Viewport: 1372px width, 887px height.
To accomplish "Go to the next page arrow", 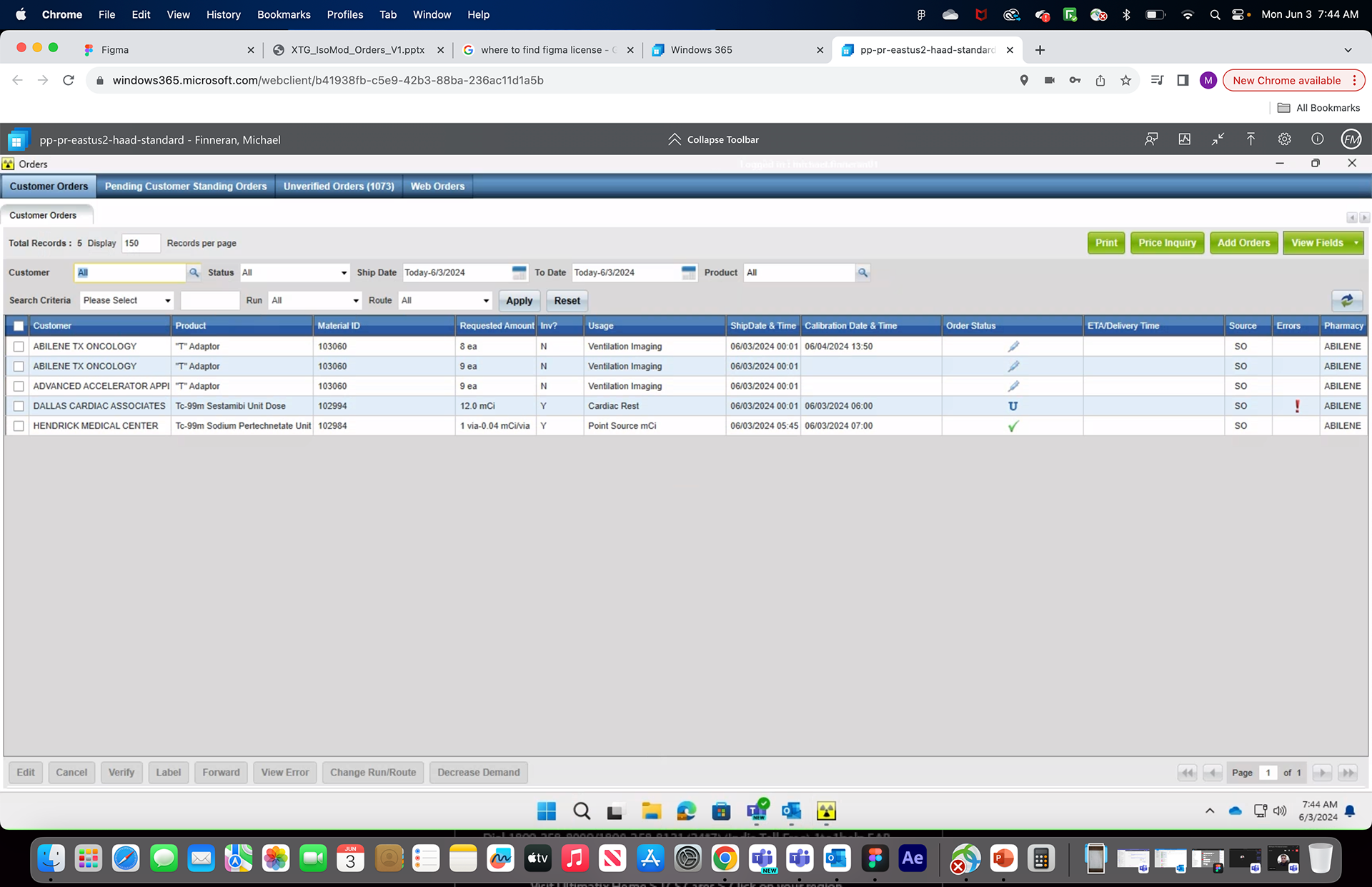I will [x=1321, y=773].
